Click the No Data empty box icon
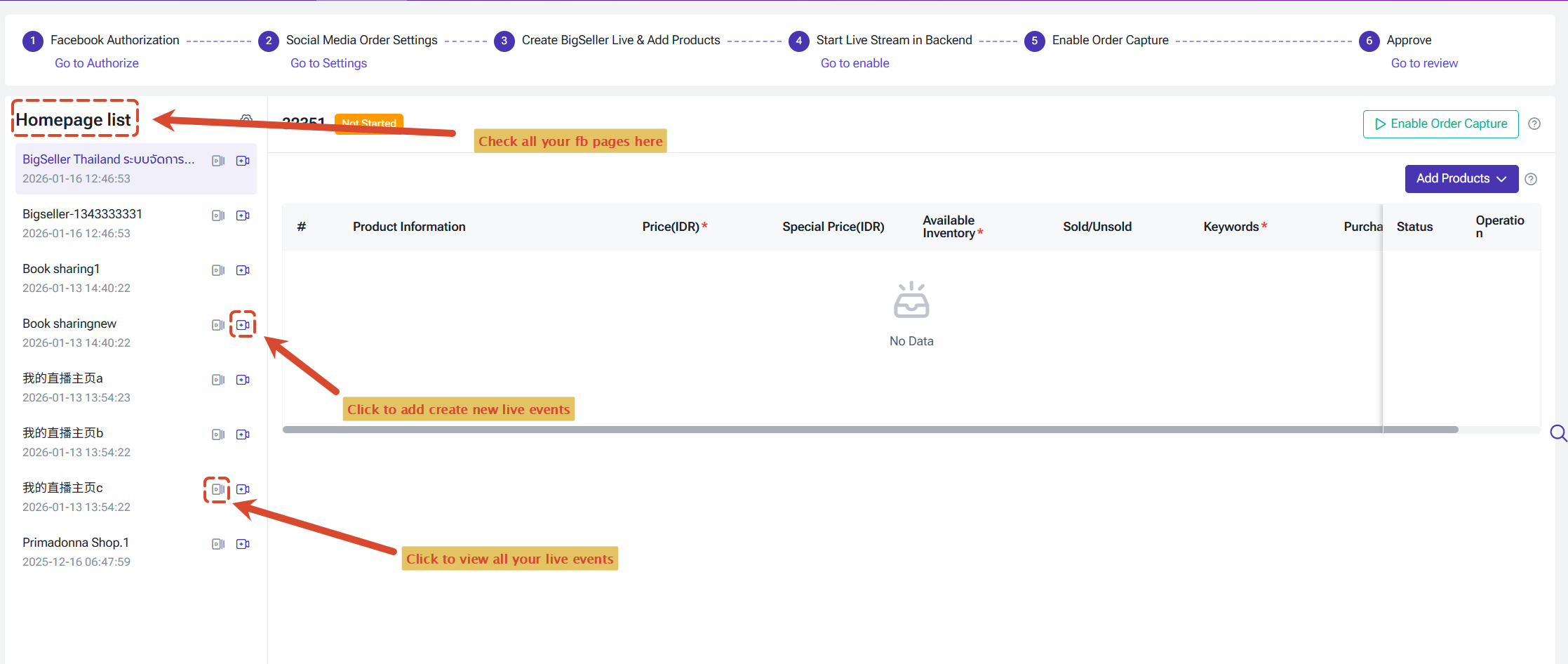The height and width of the screenshot is (664, 1568). tap(911, 300)
